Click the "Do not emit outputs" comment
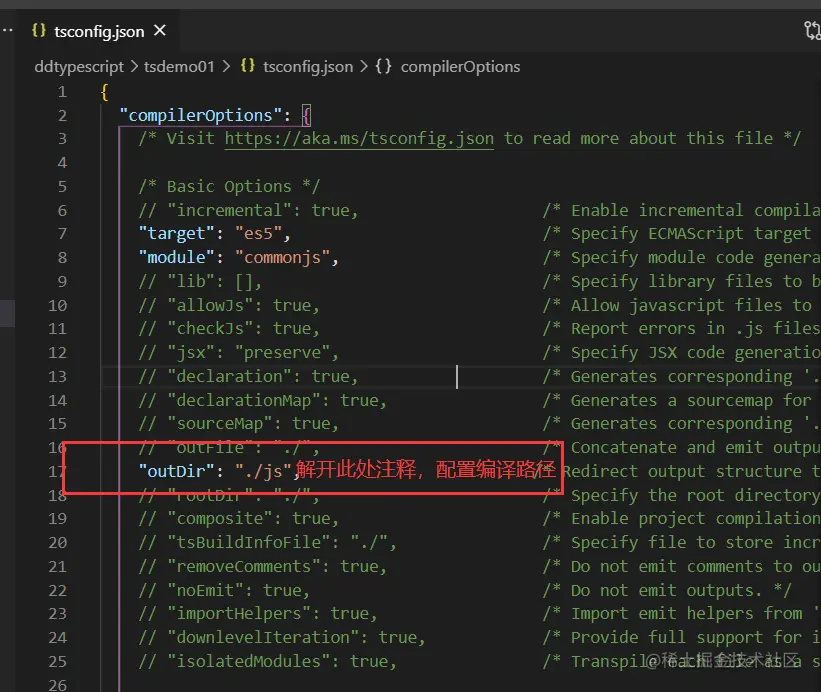 tap(667, 590)
